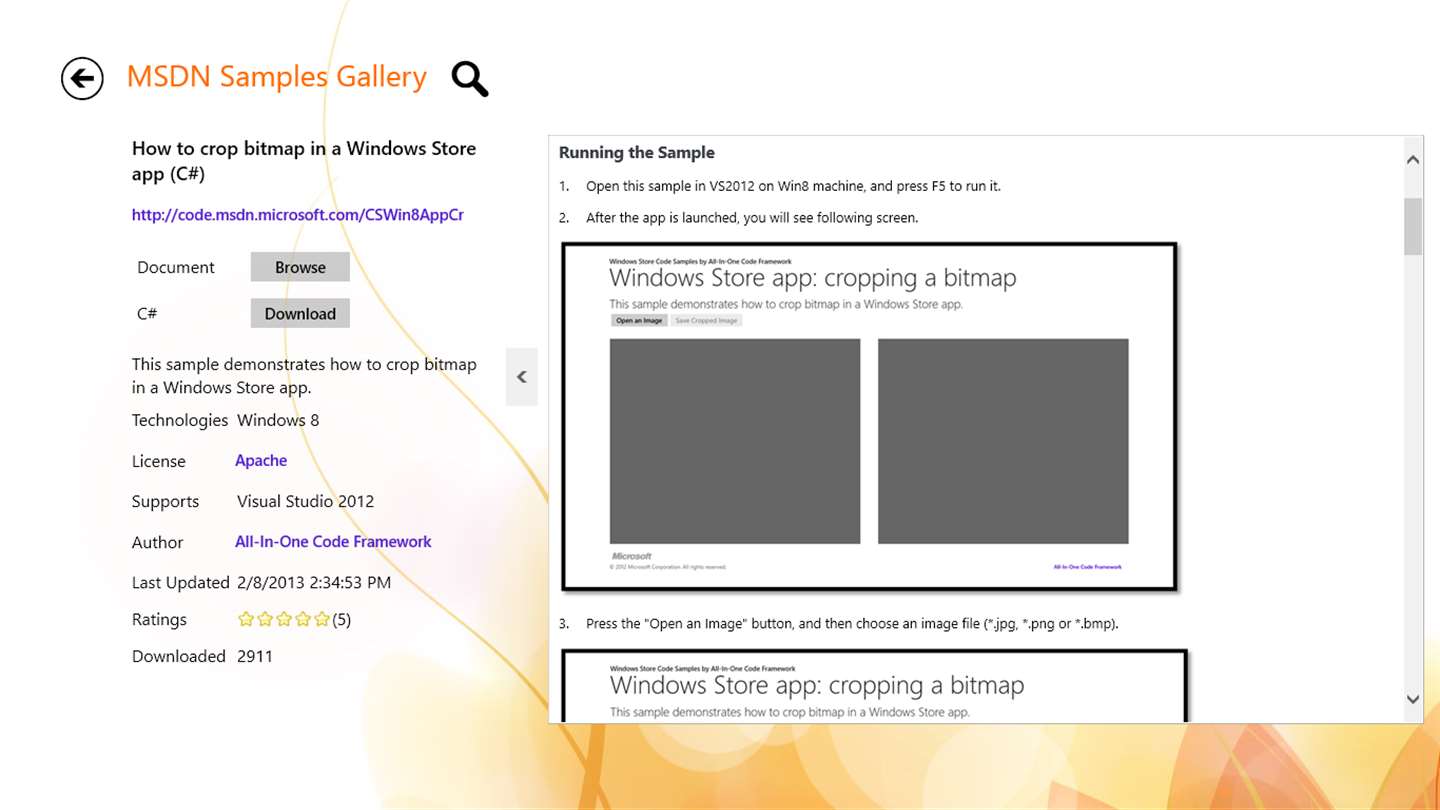
Task: Click the second cropping sample screenshot
Action: coord(875,686)
